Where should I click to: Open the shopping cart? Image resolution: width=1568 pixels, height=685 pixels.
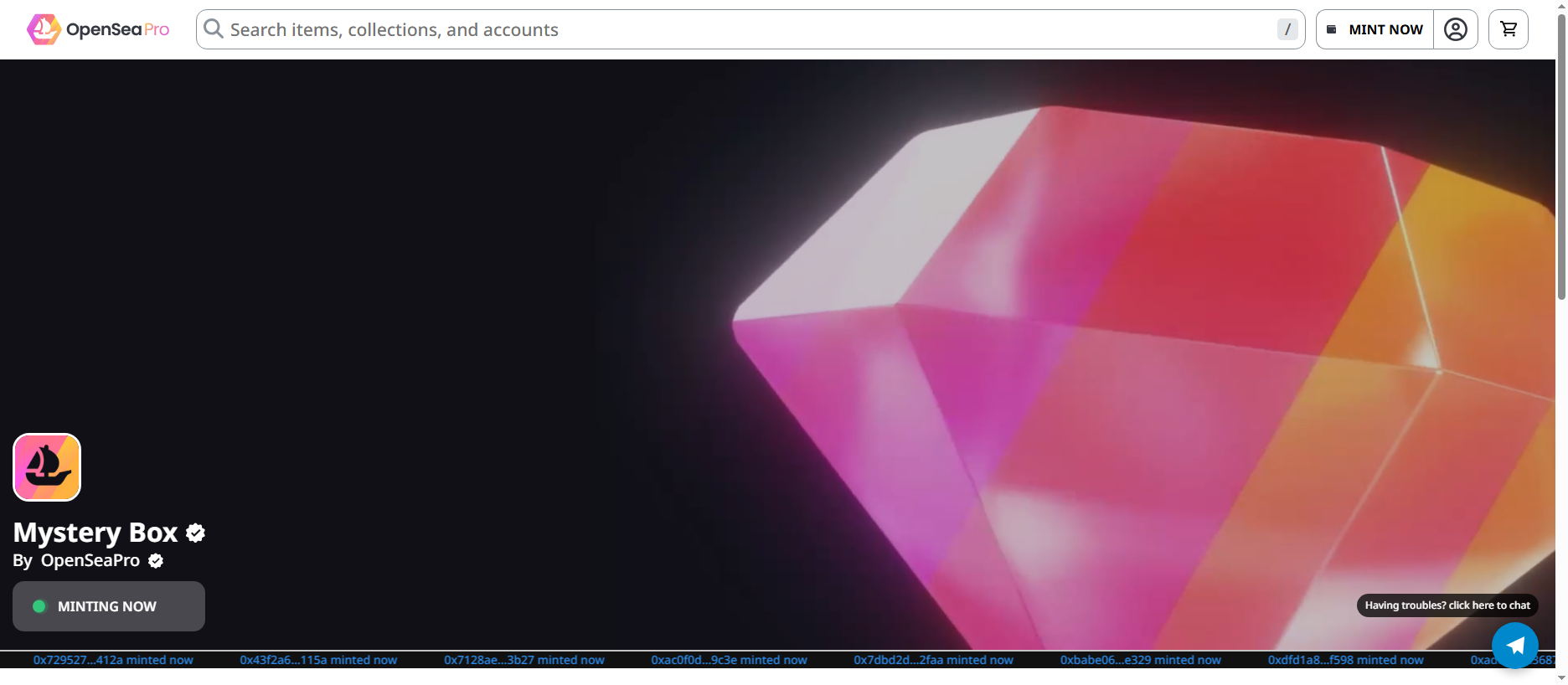tap(1509, 29)
